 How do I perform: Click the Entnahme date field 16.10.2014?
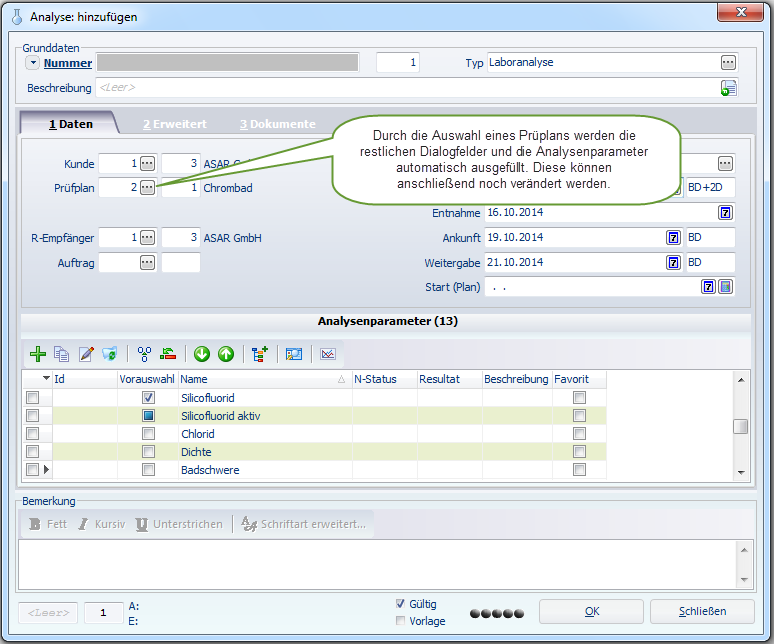[x=600, y=213]
